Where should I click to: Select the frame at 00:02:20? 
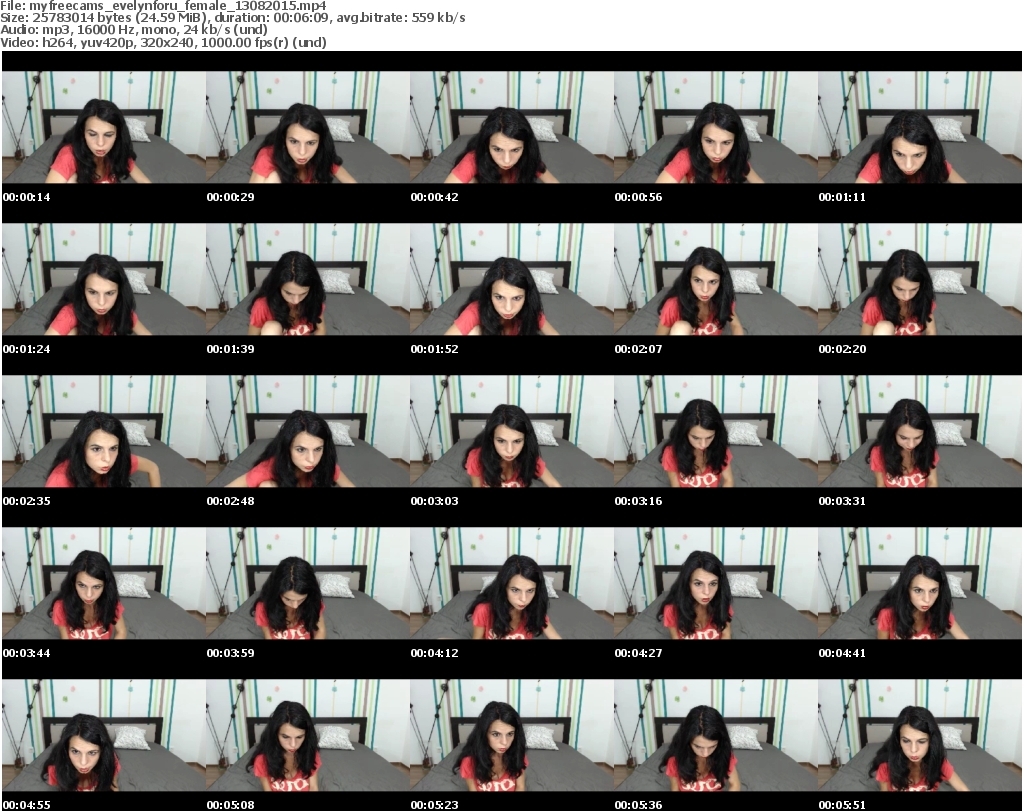[920, 279]
